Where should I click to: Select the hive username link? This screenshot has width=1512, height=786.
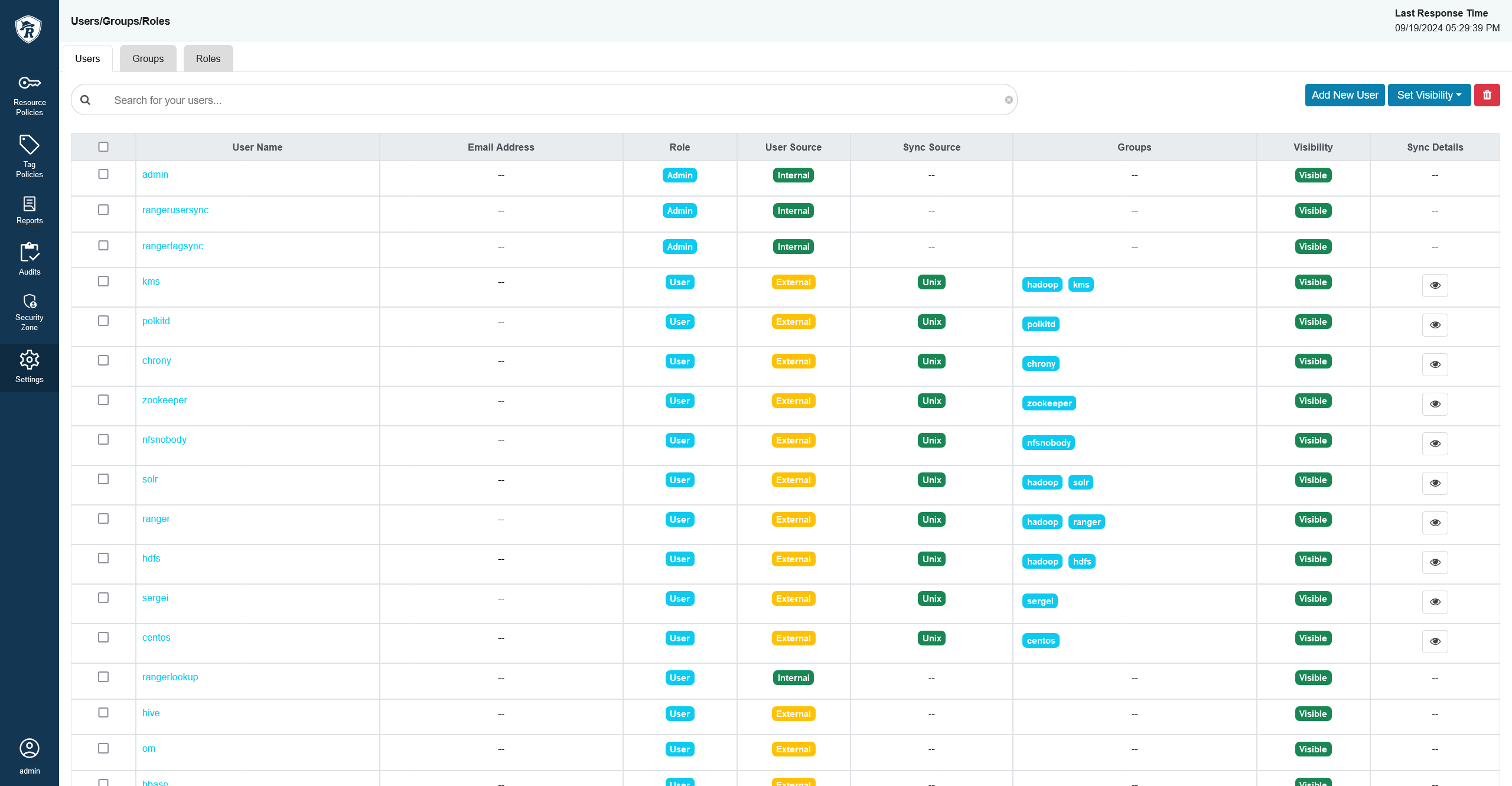[x=150, y=712]
